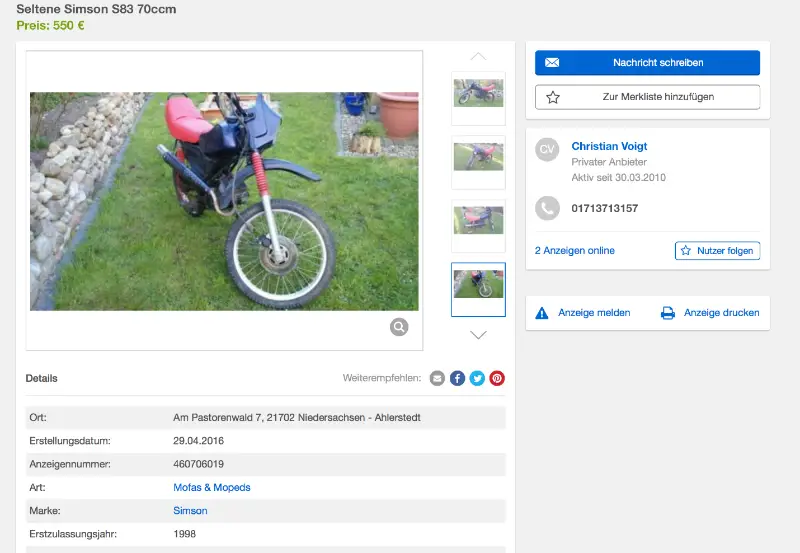Click the magnifier zoom icon on photo
This screenshot has height=553, width=800.
(399, 327)
